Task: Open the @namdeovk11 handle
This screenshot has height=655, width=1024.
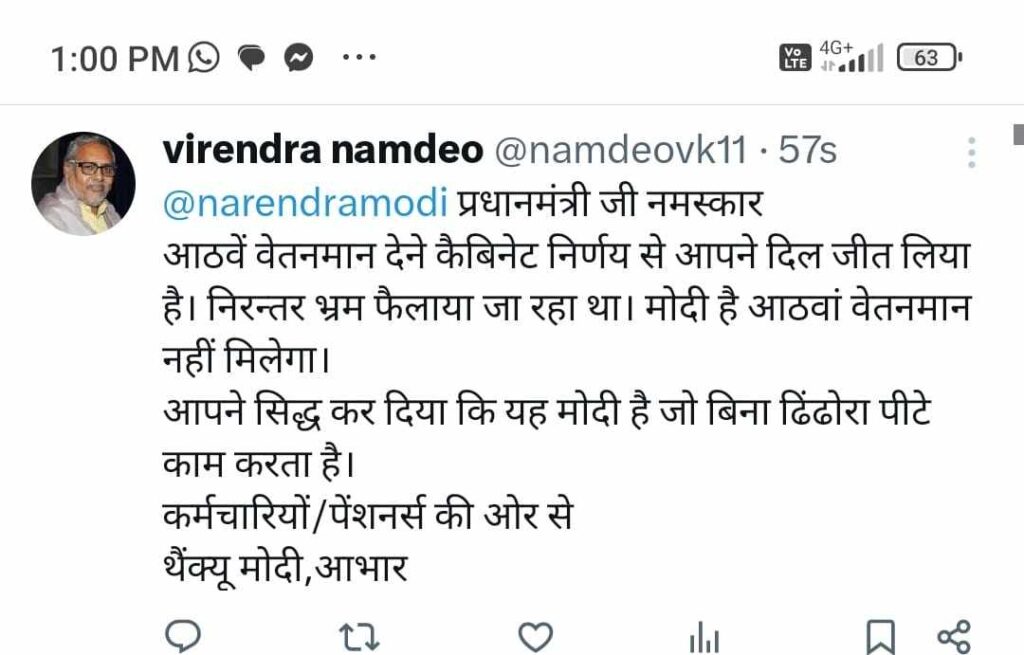Action: [620, 151]
